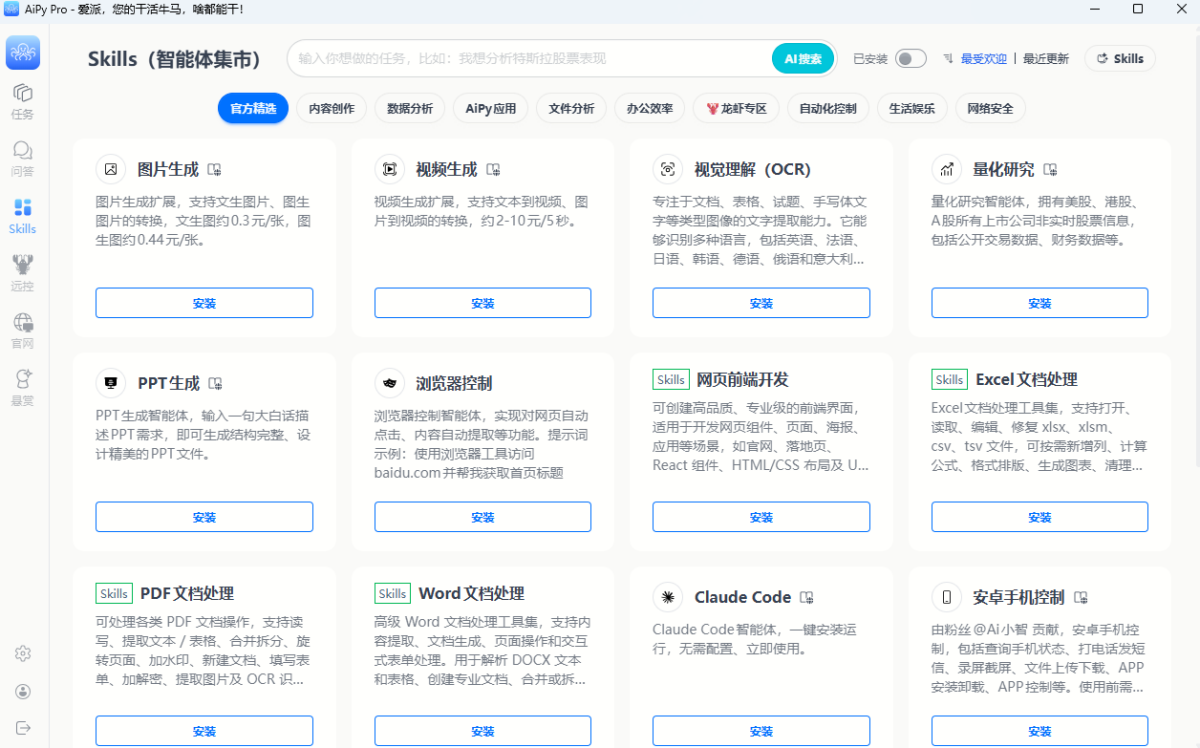Click the logout icon in the sidebar

tap(22, 727)
